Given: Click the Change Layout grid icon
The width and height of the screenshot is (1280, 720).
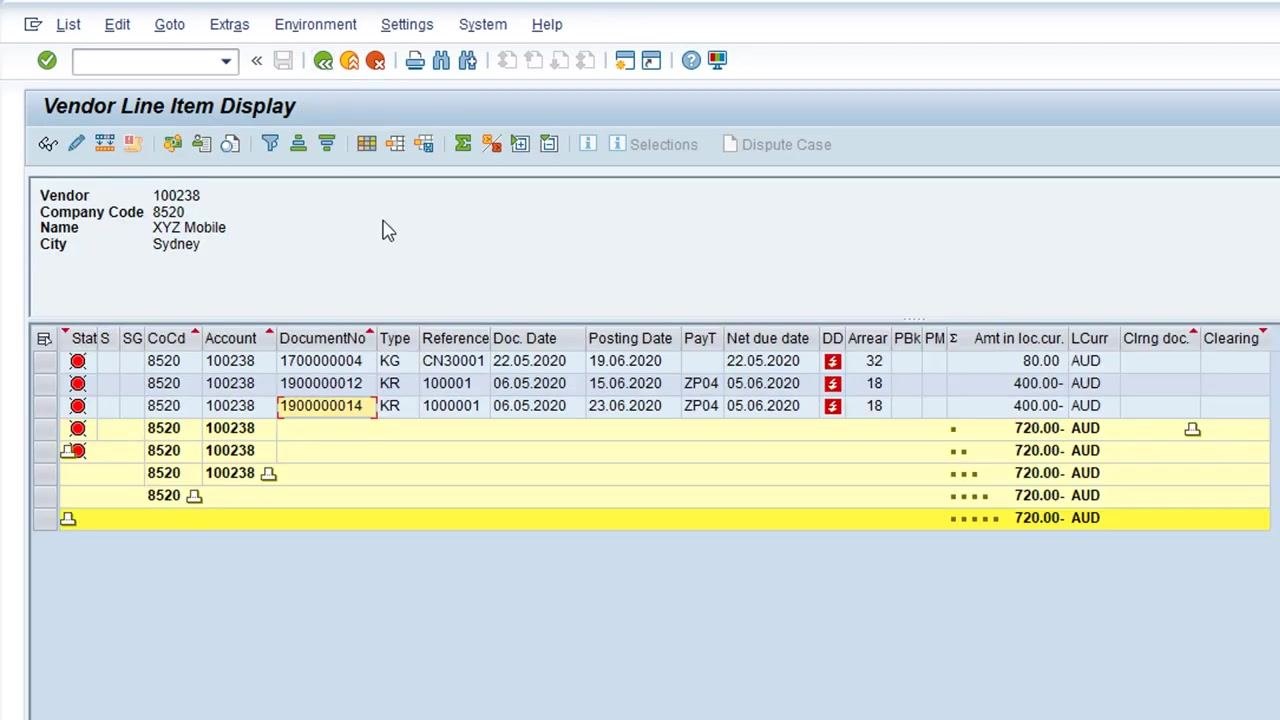Looking at the screenshot, I should pyautogui.click(x=366, y=144).
